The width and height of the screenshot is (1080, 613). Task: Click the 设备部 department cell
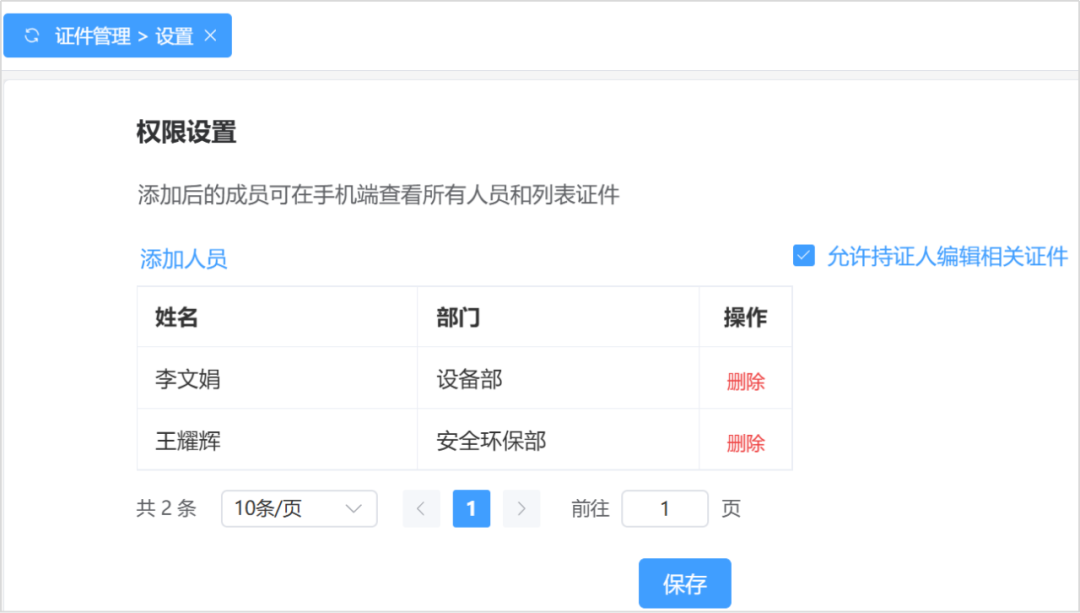[469, 380]
